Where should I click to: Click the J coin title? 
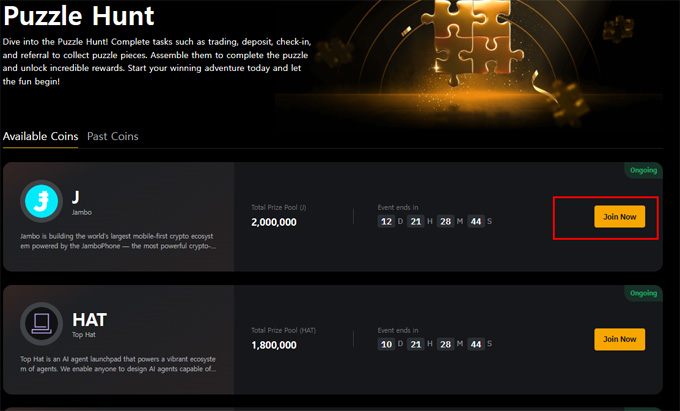click(78, 195)
